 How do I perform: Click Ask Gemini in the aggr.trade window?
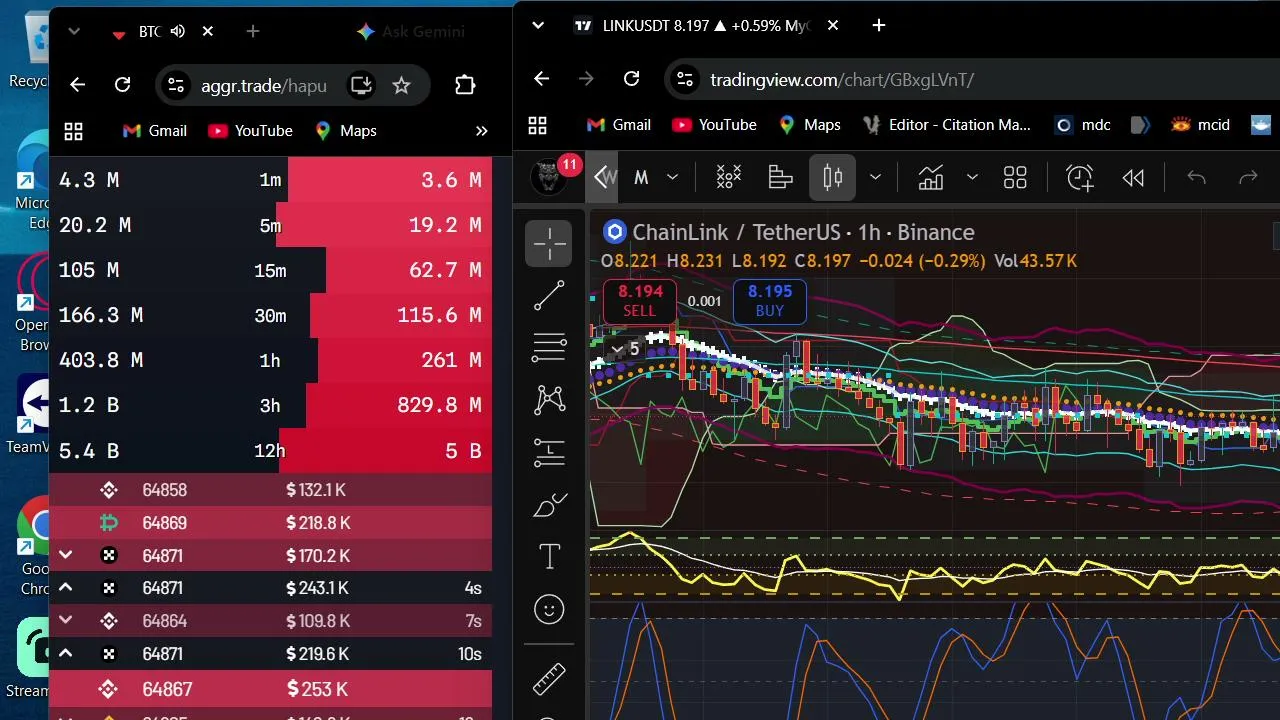[410, 32]
